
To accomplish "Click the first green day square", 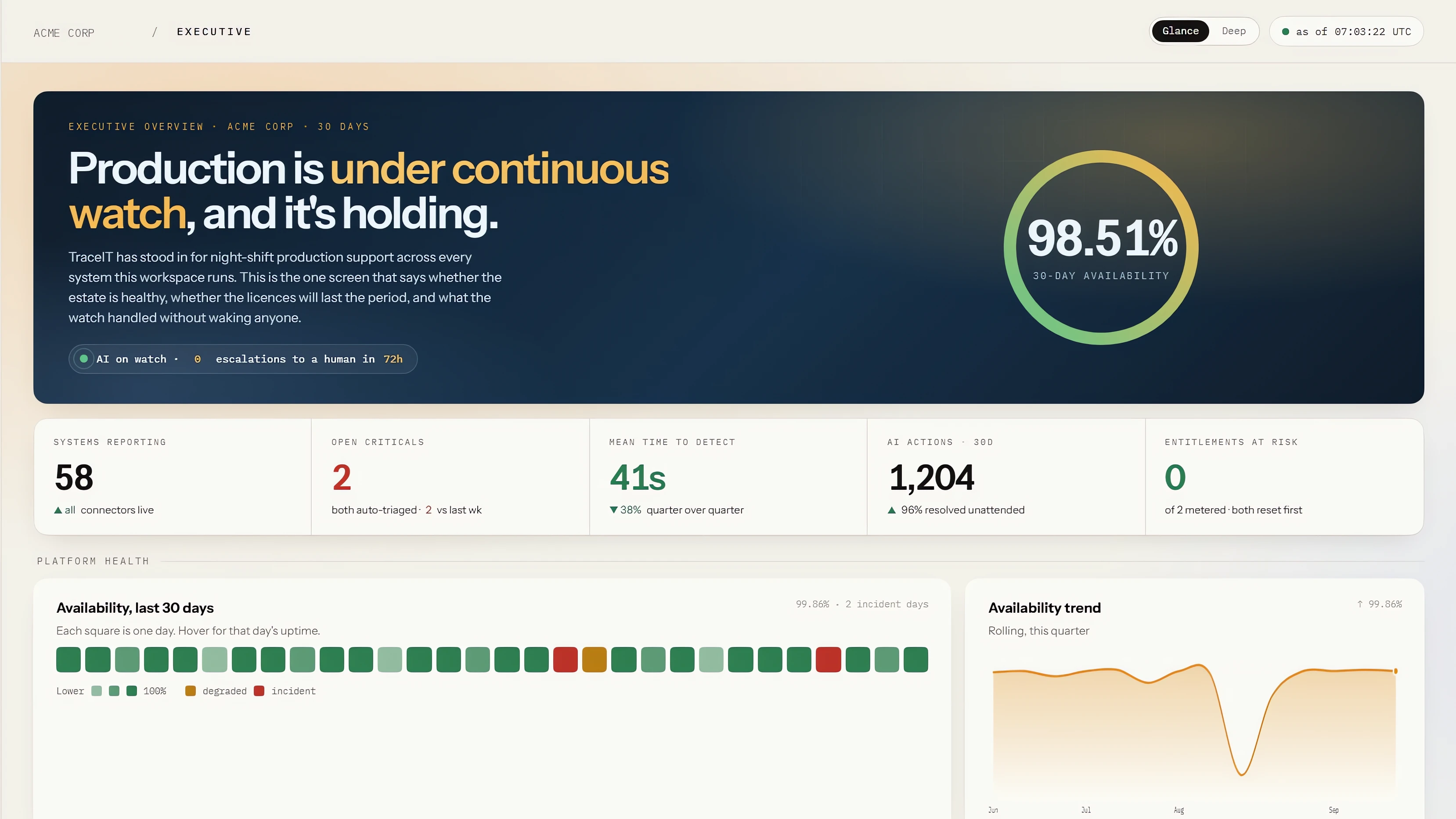I will tap(68, 660).
